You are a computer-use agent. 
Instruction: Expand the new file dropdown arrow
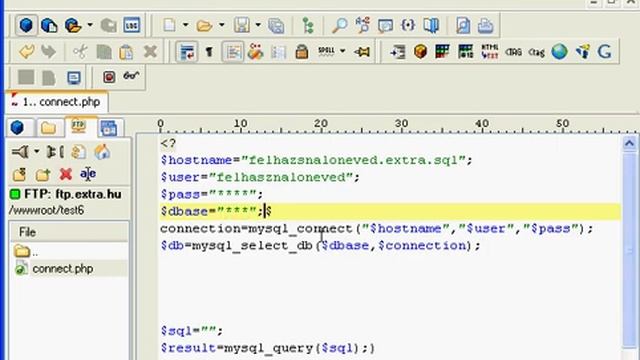[x=185, y=25]
